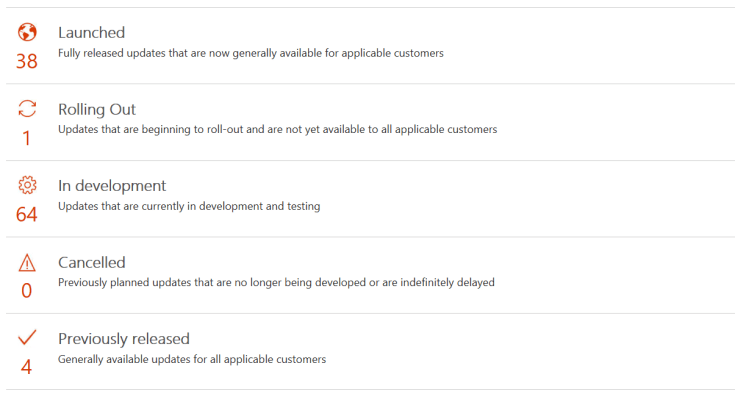The height and width of the screenshot is (402, 735).
Task: Click the Launched globe icon
Action: 27,32
